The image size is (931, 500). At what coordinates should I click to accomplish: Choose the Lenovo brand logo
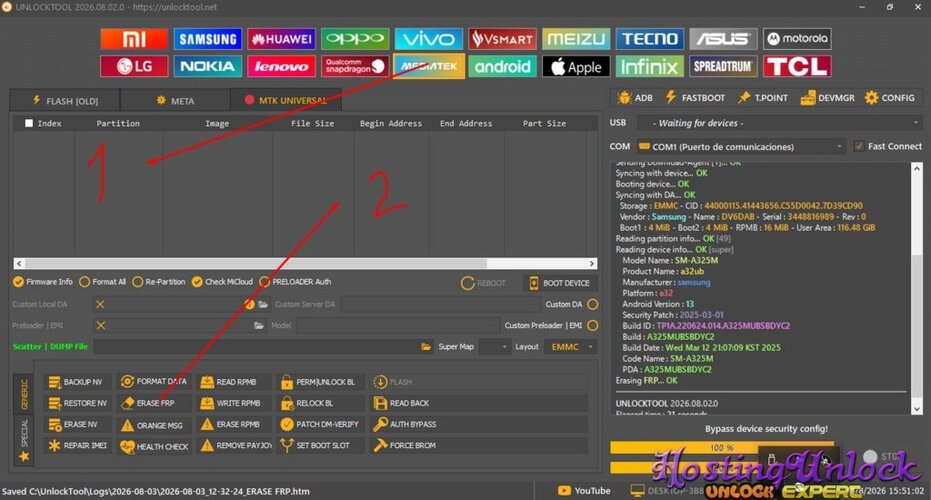click(x=281, y=67)
